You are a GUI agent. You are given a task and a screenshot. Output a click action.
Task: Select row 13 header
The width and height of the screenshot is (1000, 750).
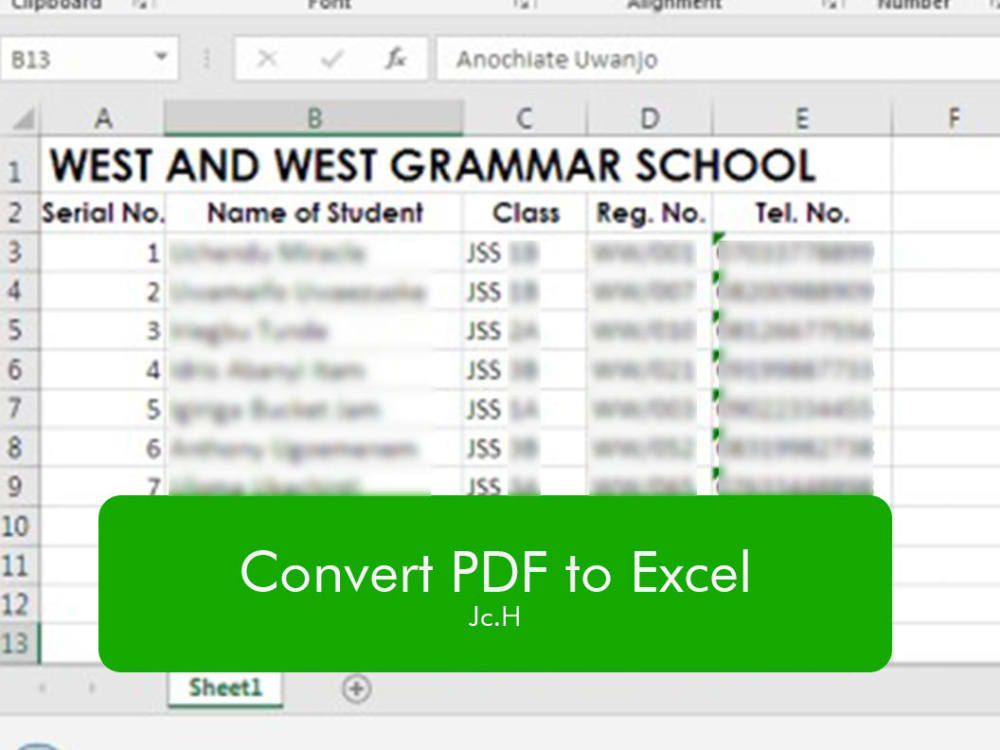pyautogui.click(x=19, y=643)
